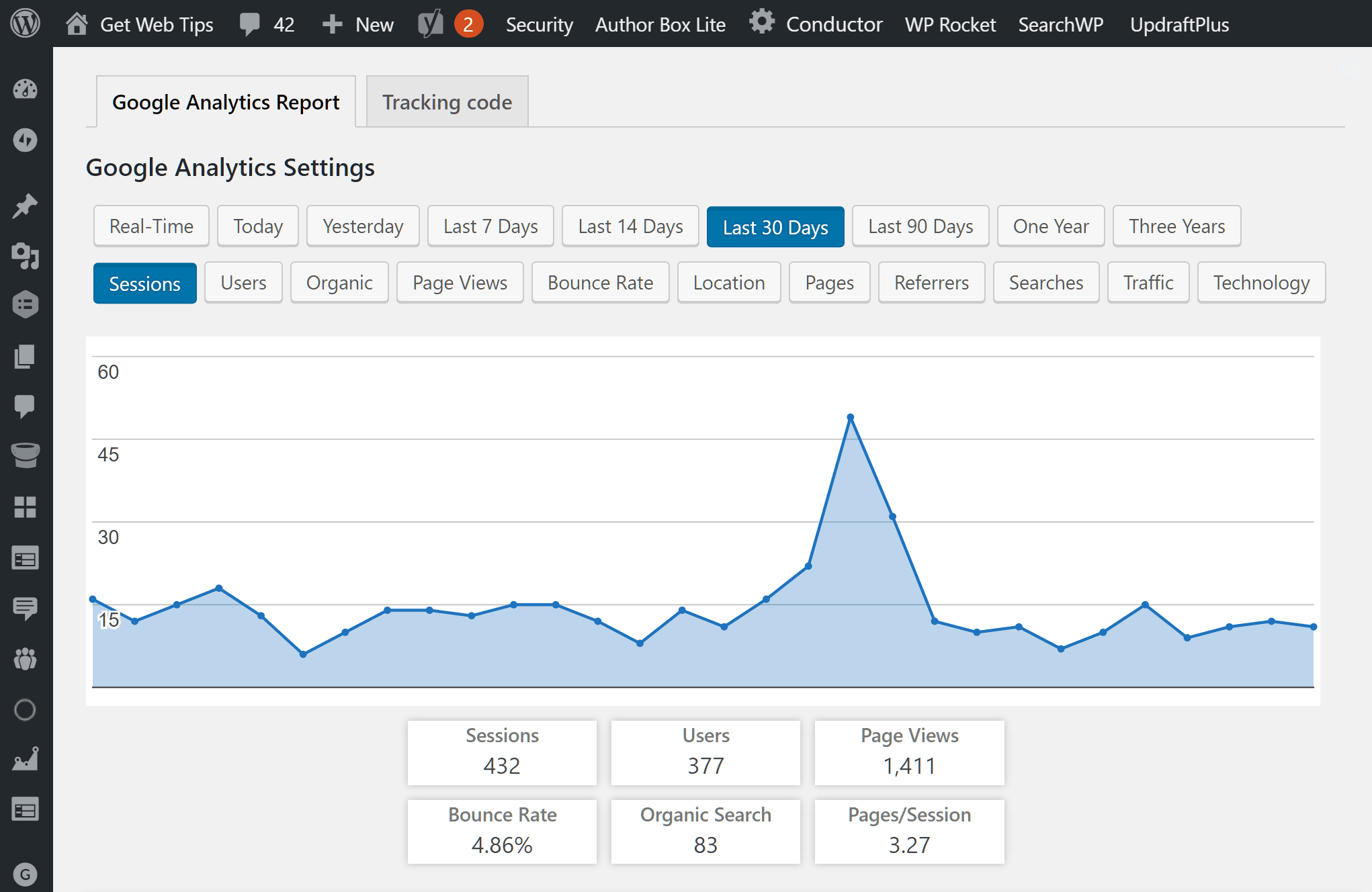
Task: View the Real-Time report
Action: [151, 226]
